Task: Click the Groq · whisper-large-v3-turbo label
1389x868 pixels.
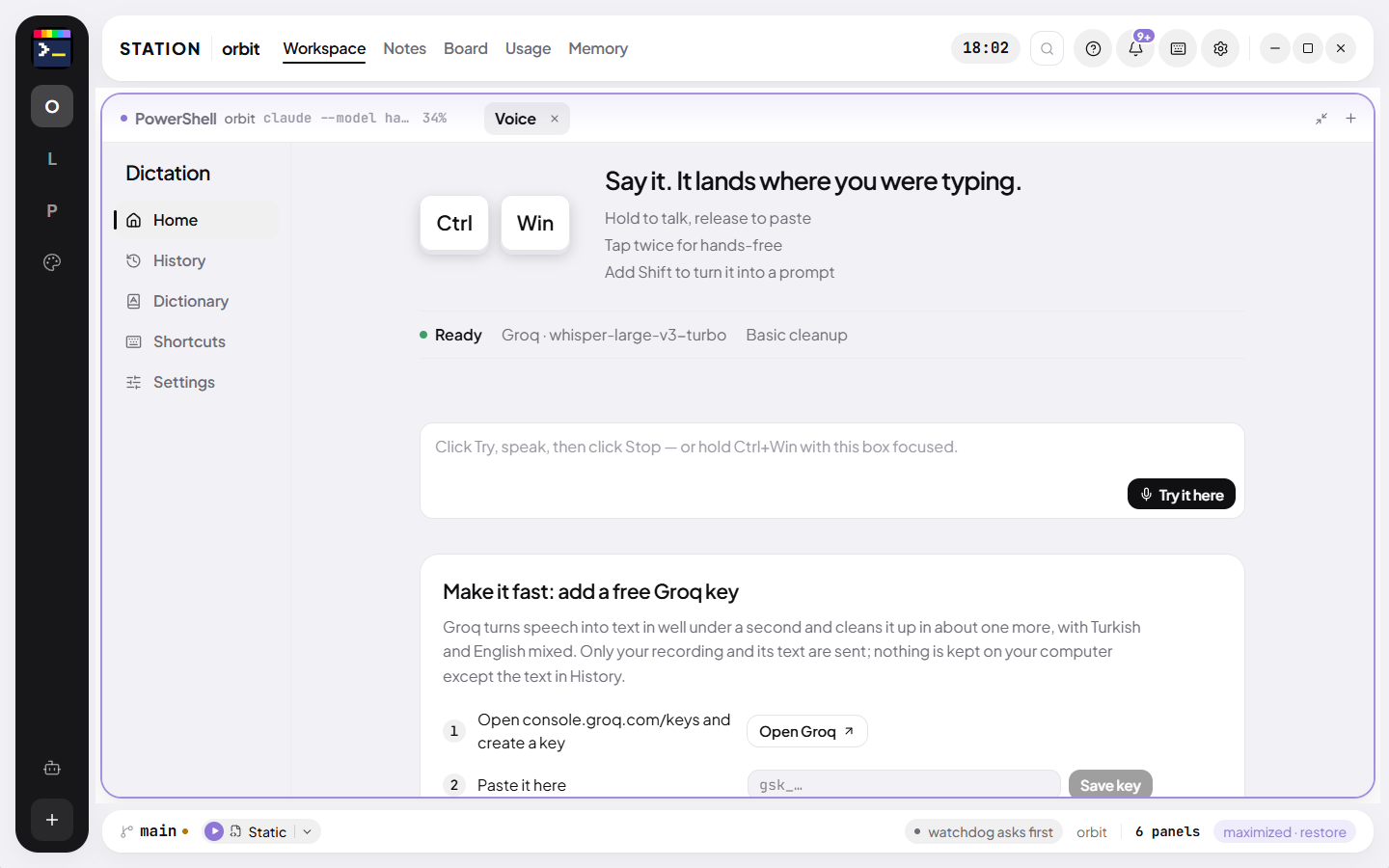Action: point(613,335)
